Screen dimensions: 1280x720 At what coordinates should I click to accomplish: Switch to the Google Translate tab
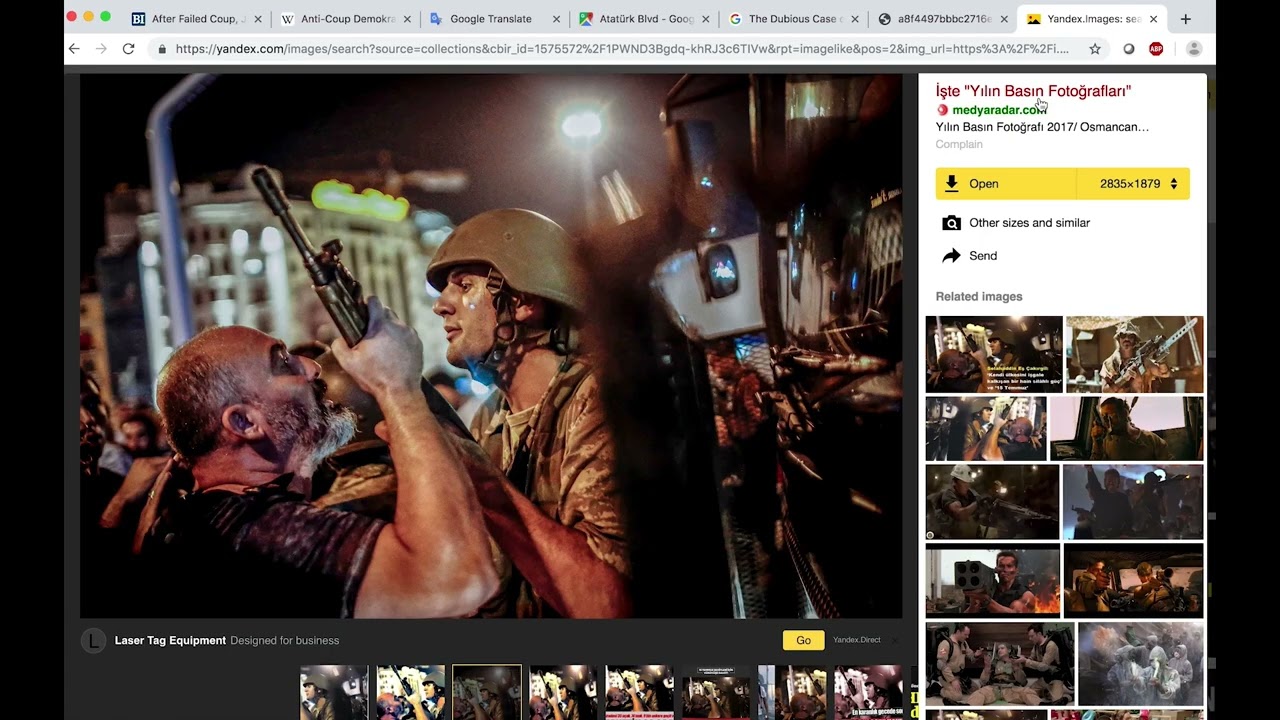(494, 18)
